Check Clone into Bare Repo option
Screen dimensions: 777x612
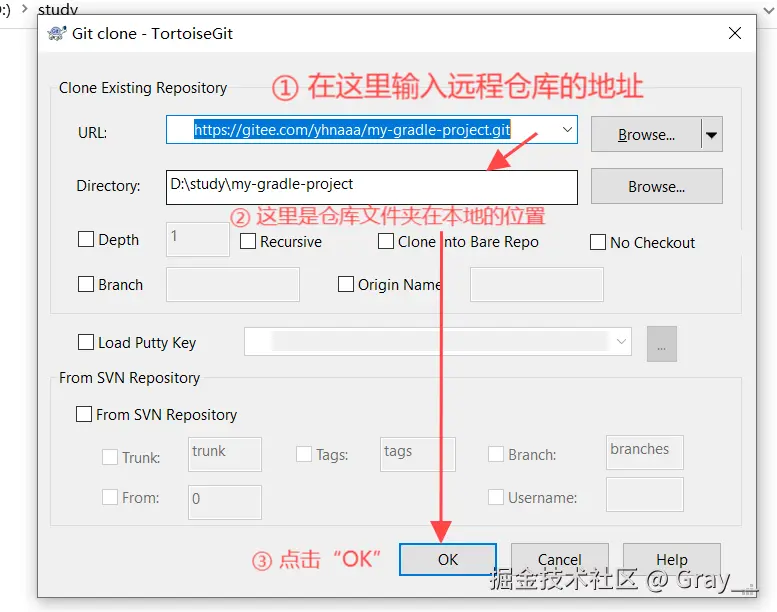386,241
